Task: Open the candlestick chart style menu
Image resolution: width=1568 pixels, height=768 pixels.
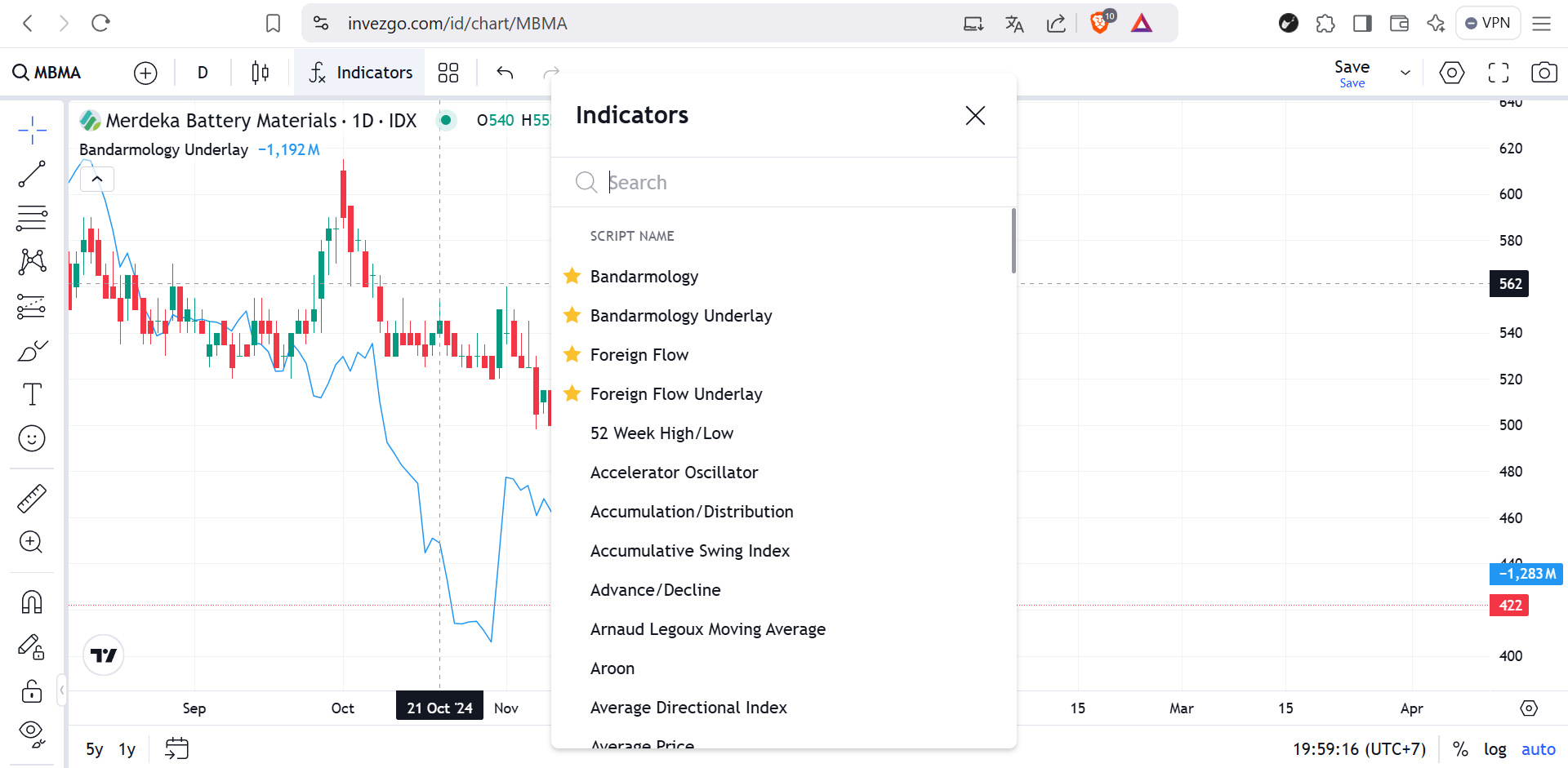Action: pos(261,73)
